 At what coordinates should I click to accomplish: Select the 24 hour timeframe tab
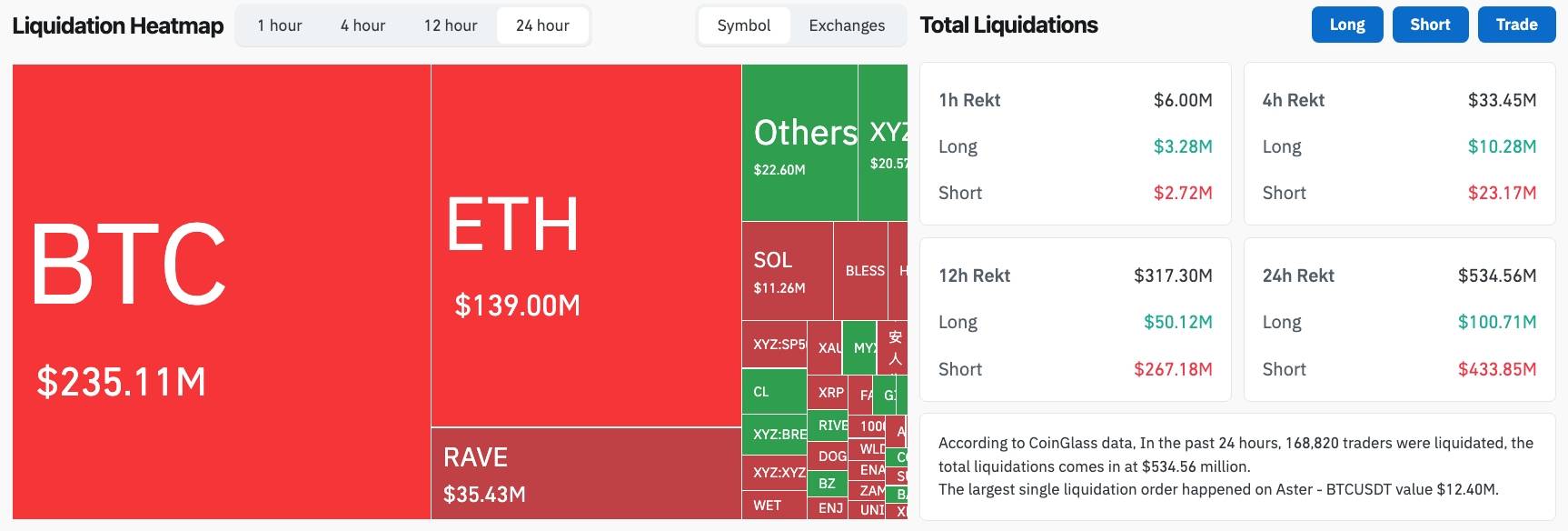[542, 25]
